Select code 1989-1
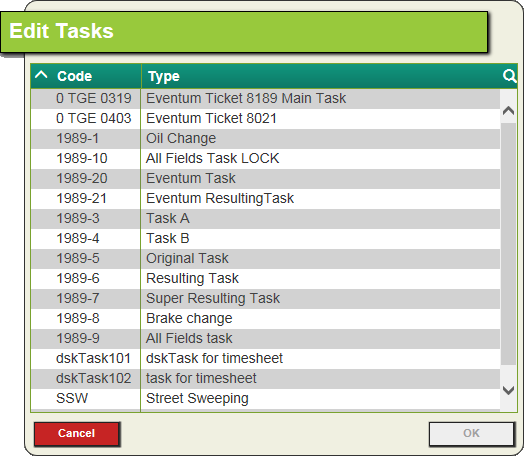 (78, 138)
